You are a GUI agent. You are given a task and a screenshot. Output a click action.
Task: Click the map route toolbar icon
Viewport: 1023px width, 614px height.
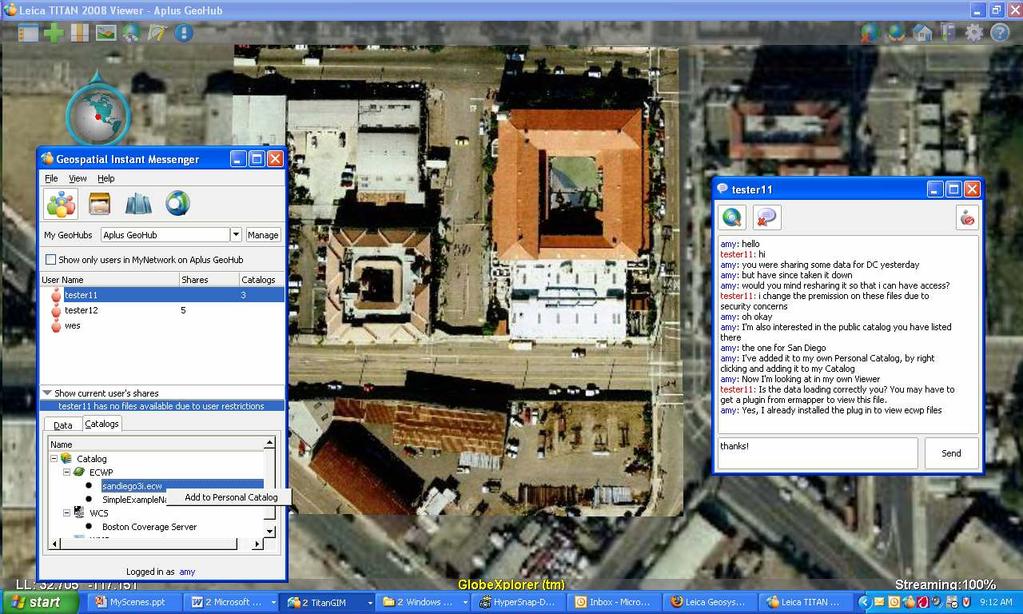click(157, 33)
